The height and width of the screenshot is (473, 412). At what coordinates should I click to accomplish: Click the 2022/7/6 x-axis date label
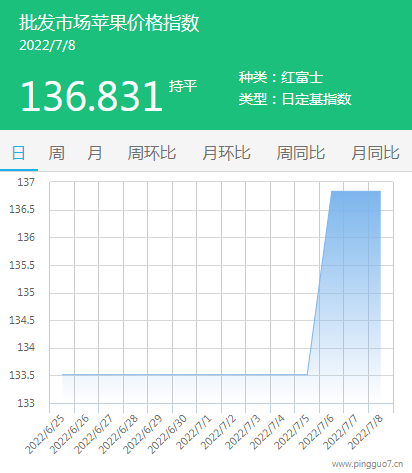coord(316,432)
